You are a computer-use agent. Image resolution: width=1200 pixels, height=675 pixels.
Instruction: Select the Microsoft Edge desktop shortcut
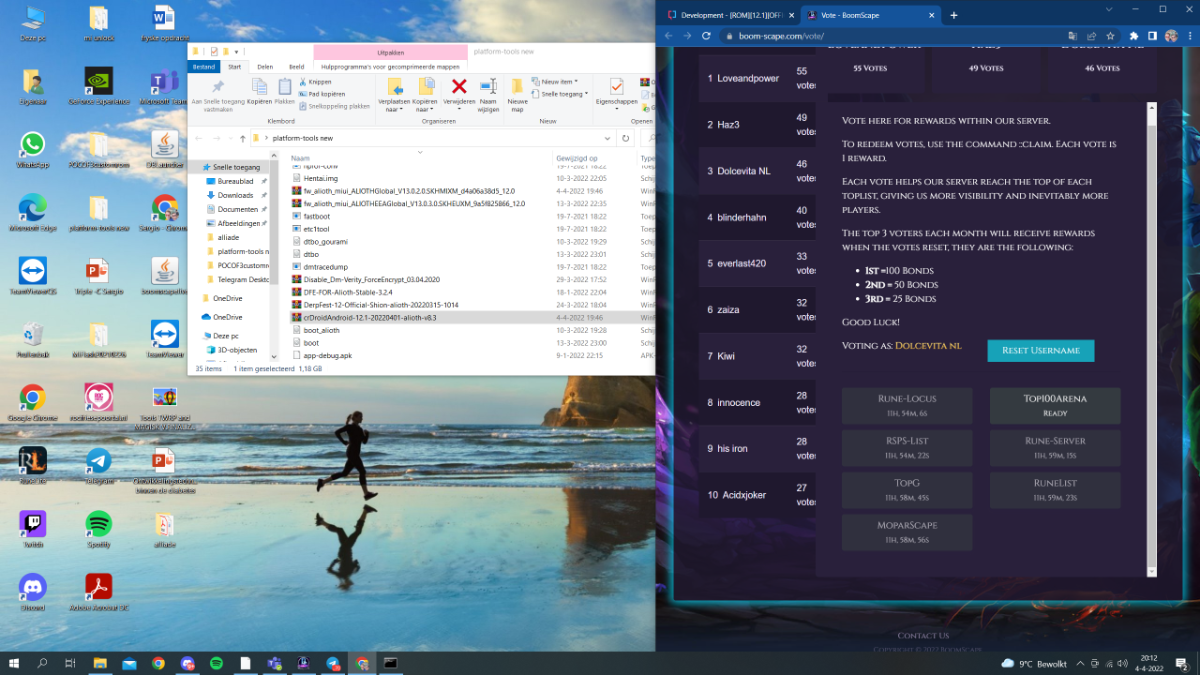click(32, 214)
